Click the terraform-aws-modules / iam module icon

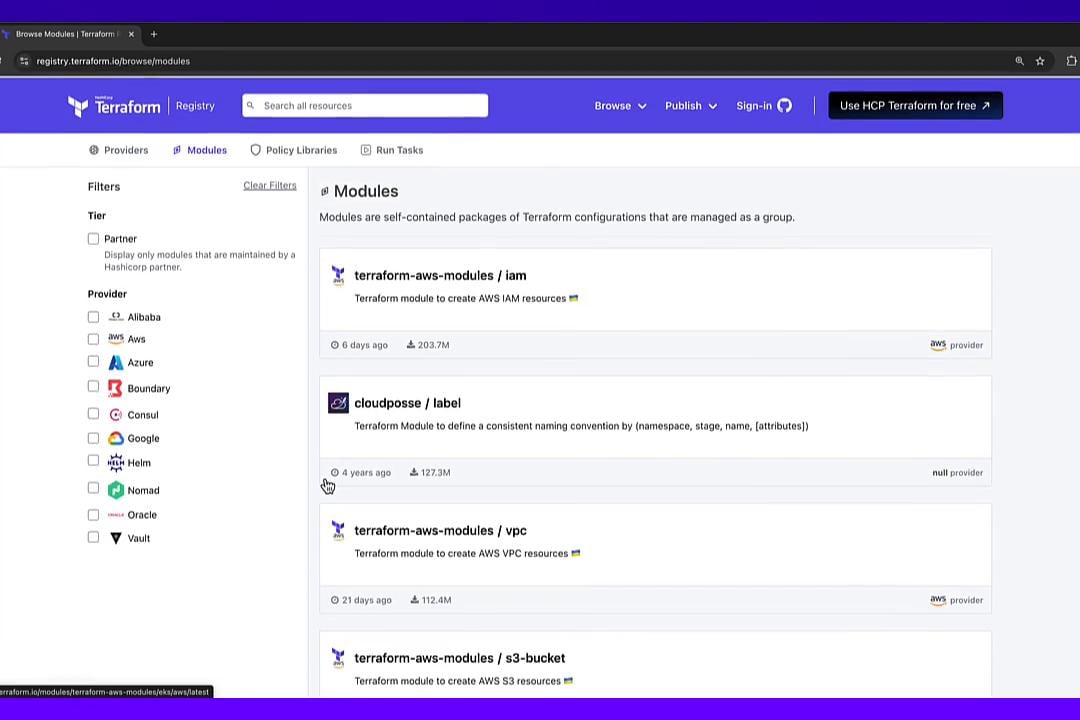coord(338,276)
